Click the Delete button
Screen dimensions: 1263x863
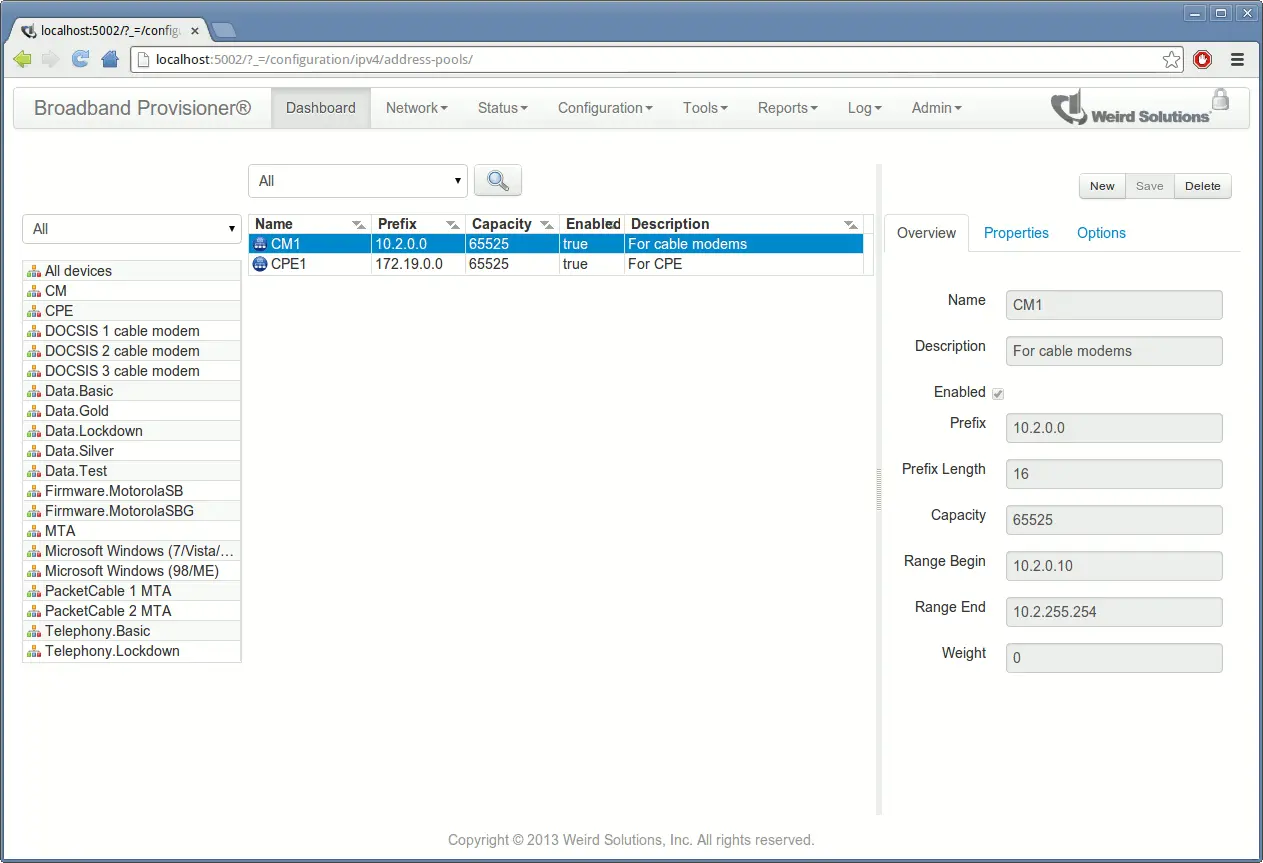[x=1202, y=186]
